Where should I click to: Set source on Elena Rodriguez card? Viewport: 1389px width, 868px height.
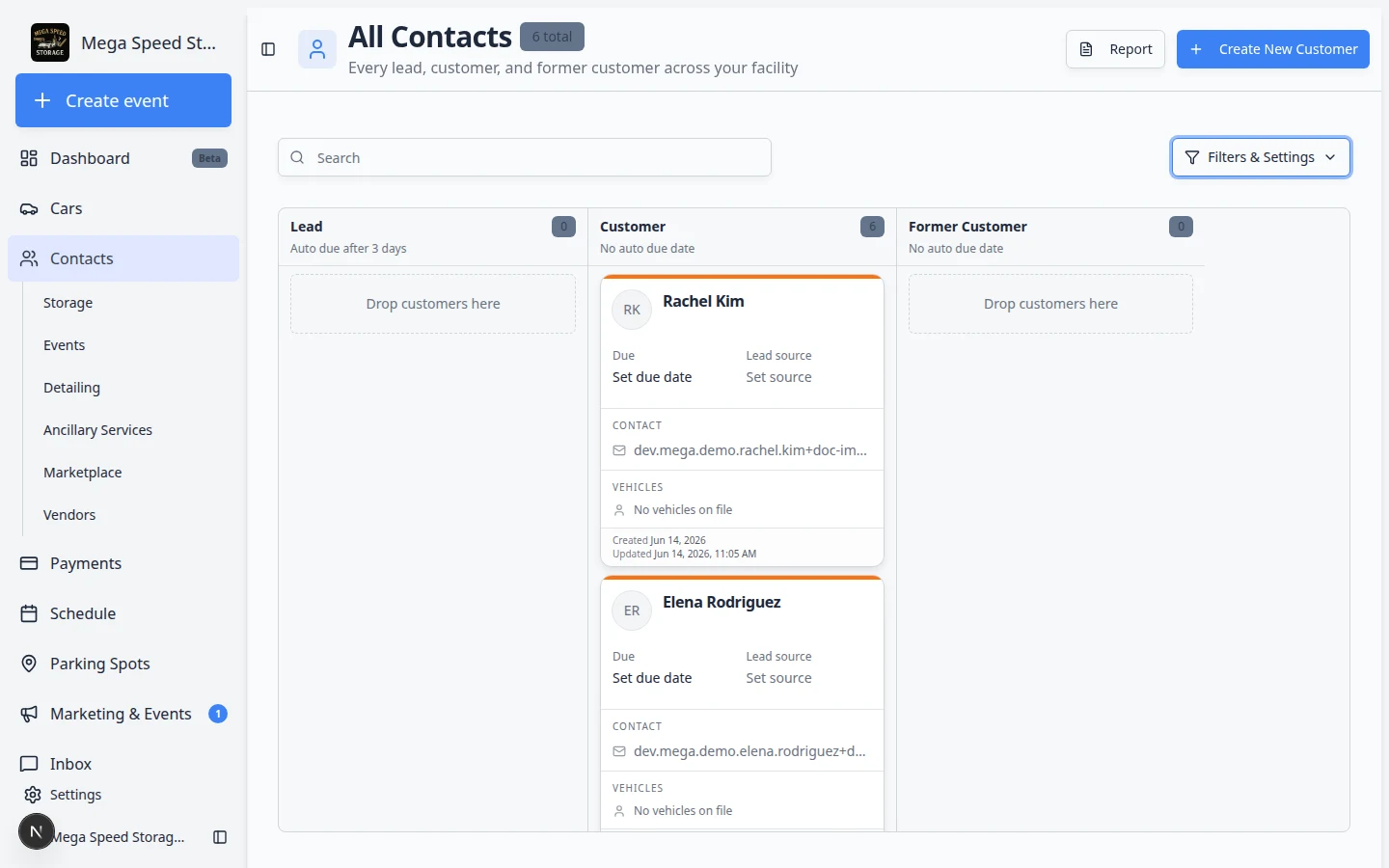pos(778,678)
